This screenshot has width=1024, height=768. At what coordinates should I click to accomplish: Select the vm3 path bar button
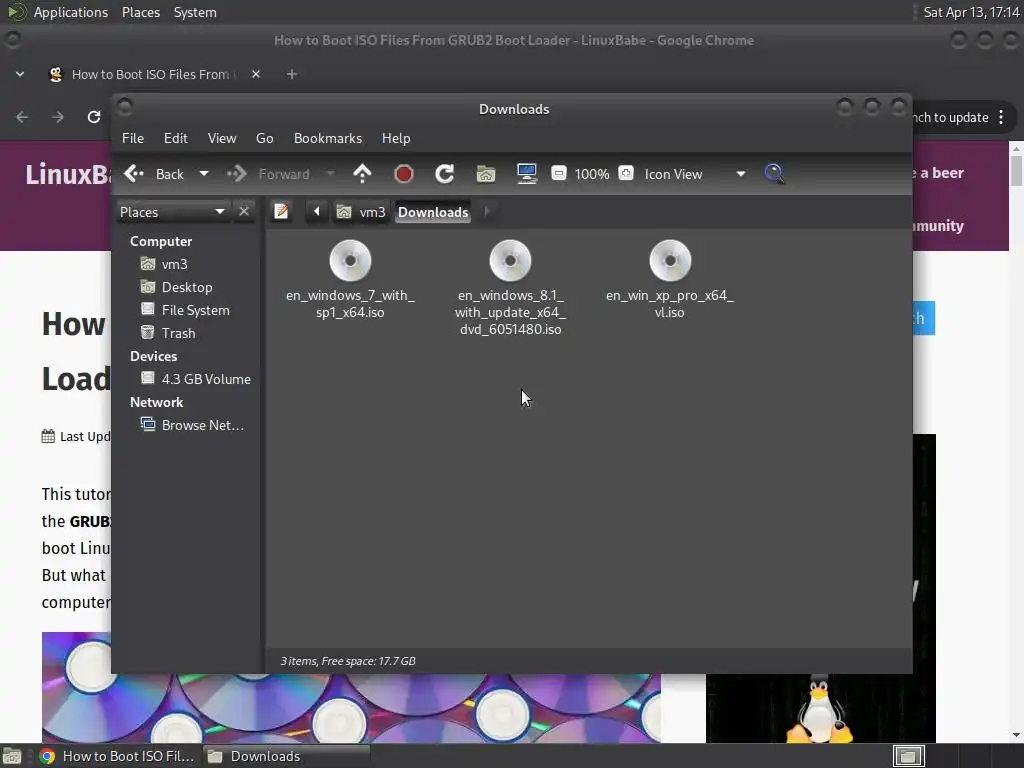click(361, 212)
